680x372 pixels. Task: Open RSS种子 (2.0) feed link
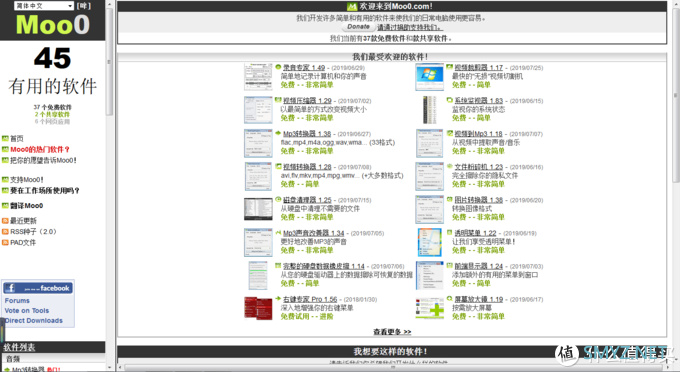(x=33, y=232)
